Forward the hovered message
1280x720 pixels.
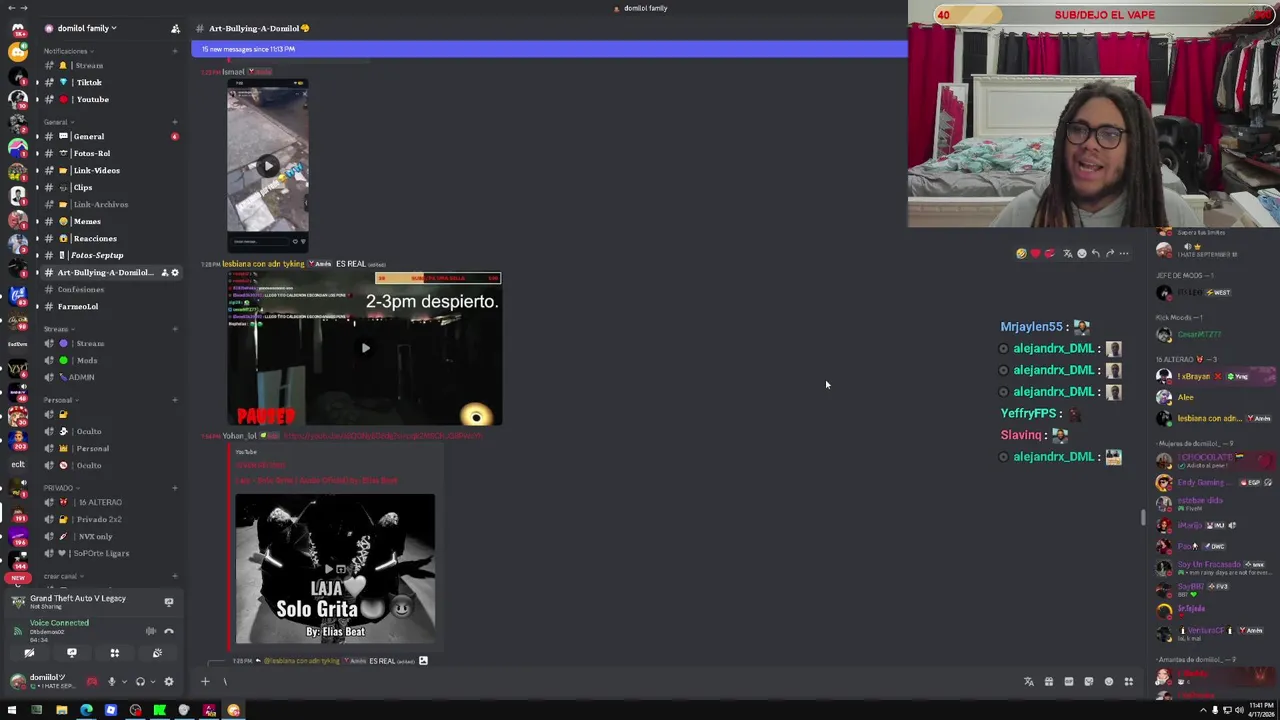pos(1109,254)
